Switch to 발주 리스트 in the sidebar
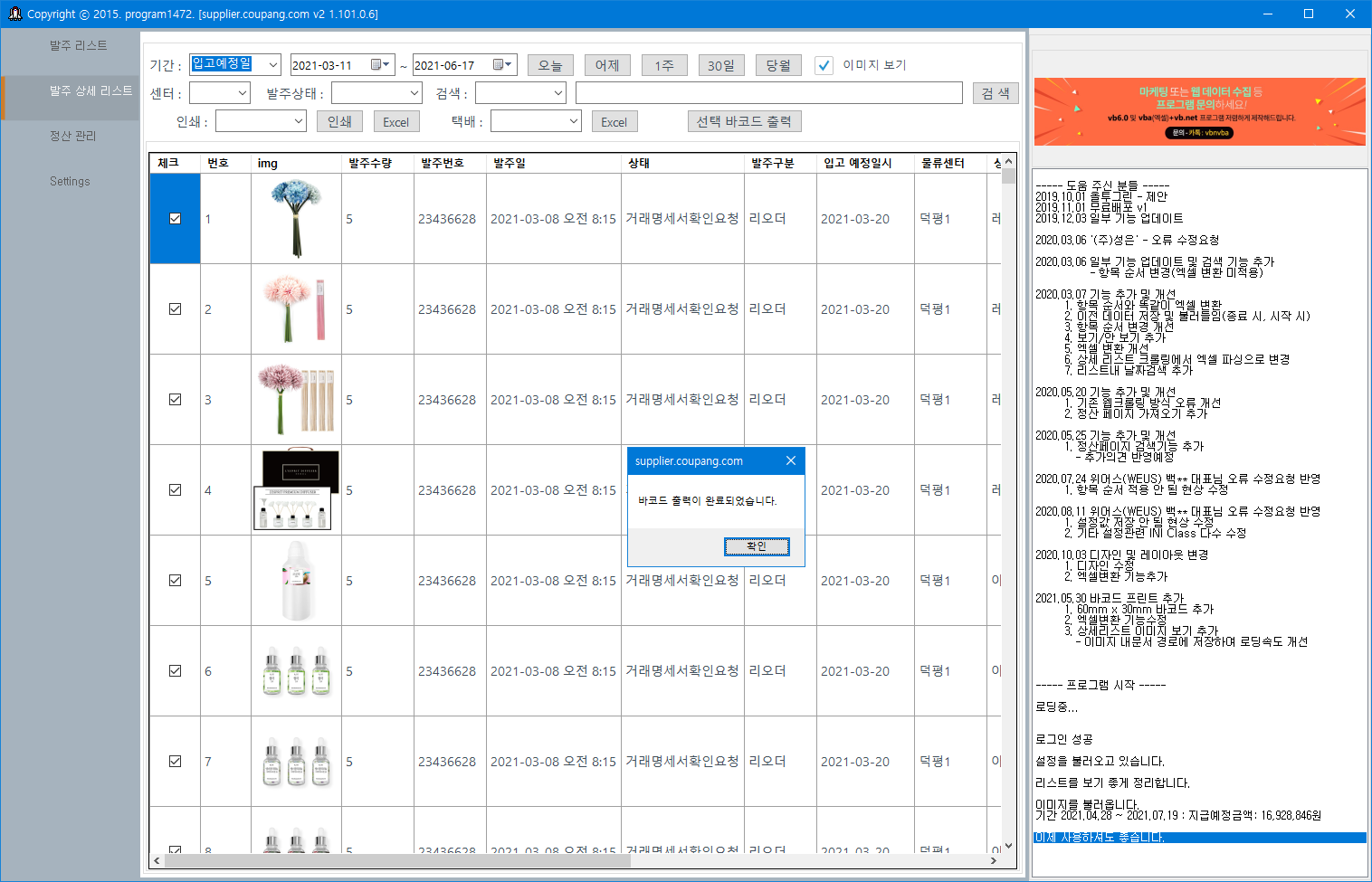This screenshot has height=882, width=1372. (x=77, y=45)
